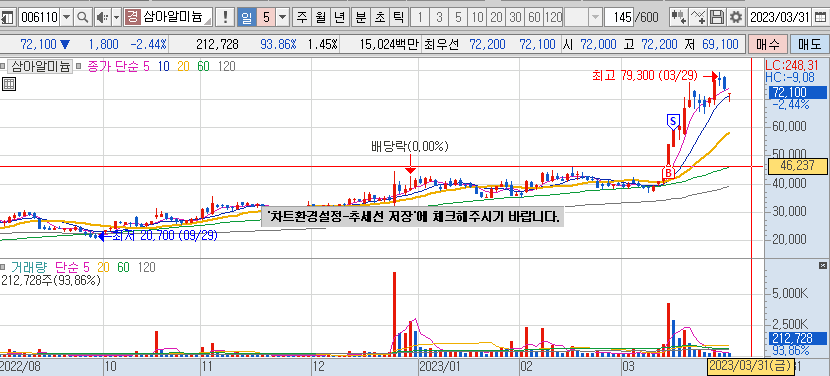
Task: Switch to weekly (주) chart
Action: click(x=302, y=17)
